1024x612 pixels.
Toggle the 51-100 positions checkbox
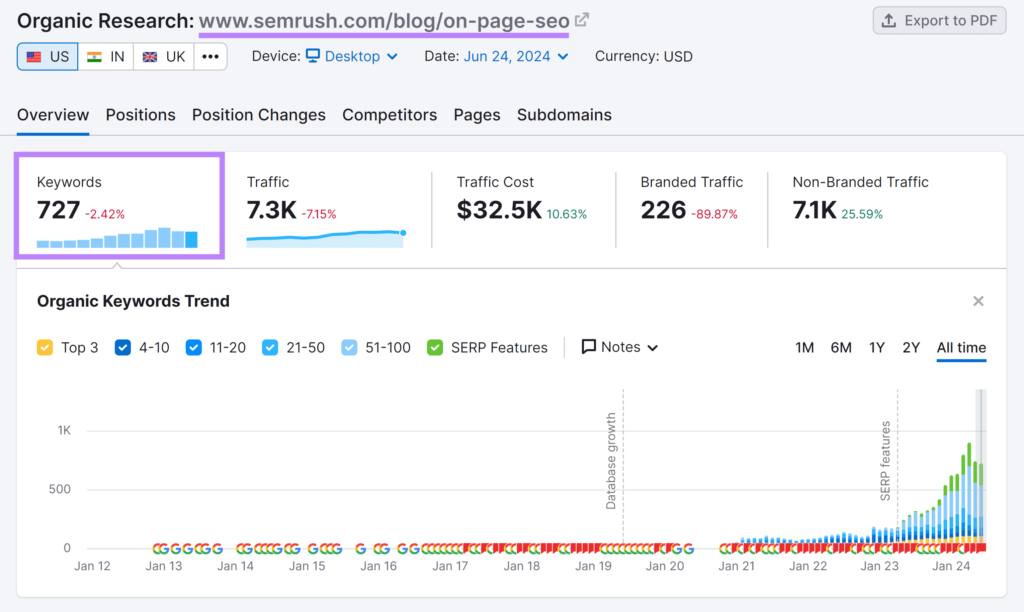click(349, 347)
